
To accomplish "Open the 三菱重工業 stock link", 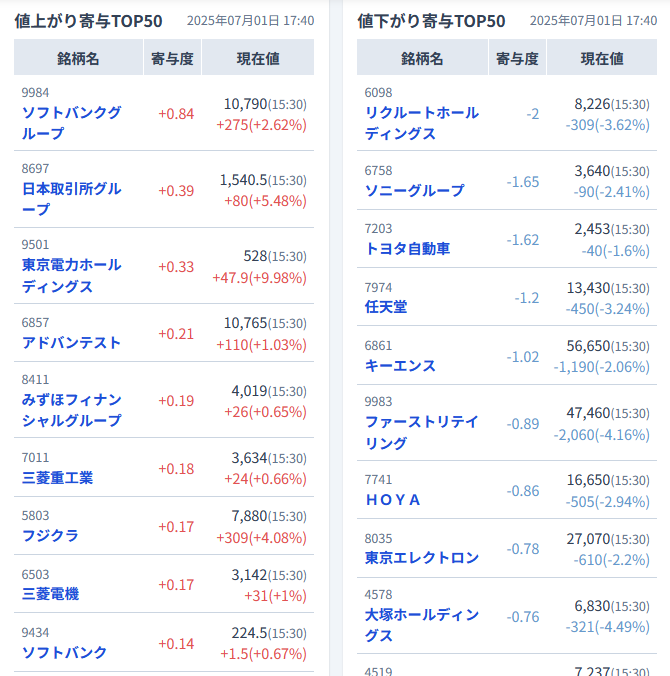I will click(x=57, y=478).
